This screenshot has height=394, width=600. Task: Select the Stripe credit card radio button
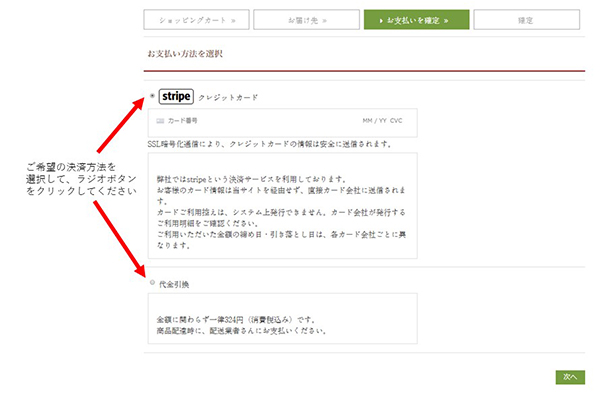point(152,96)
